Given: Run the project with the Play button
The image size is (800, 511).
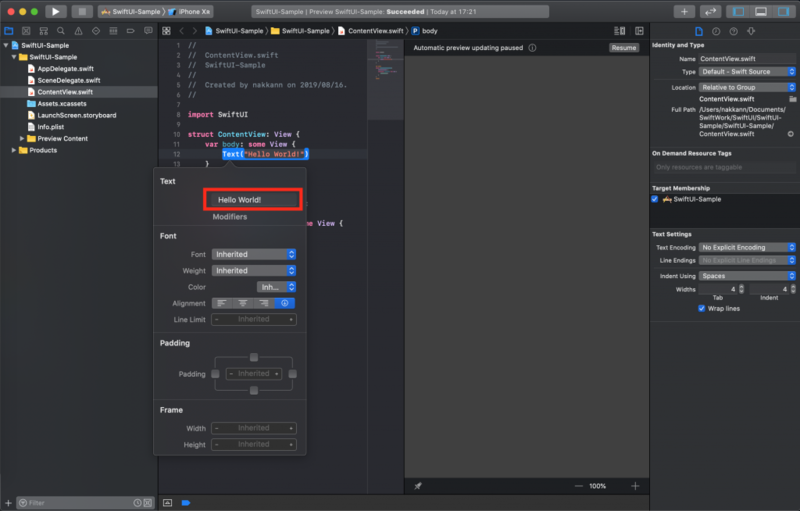Looking at the screenshot, I should click(56, 11).
